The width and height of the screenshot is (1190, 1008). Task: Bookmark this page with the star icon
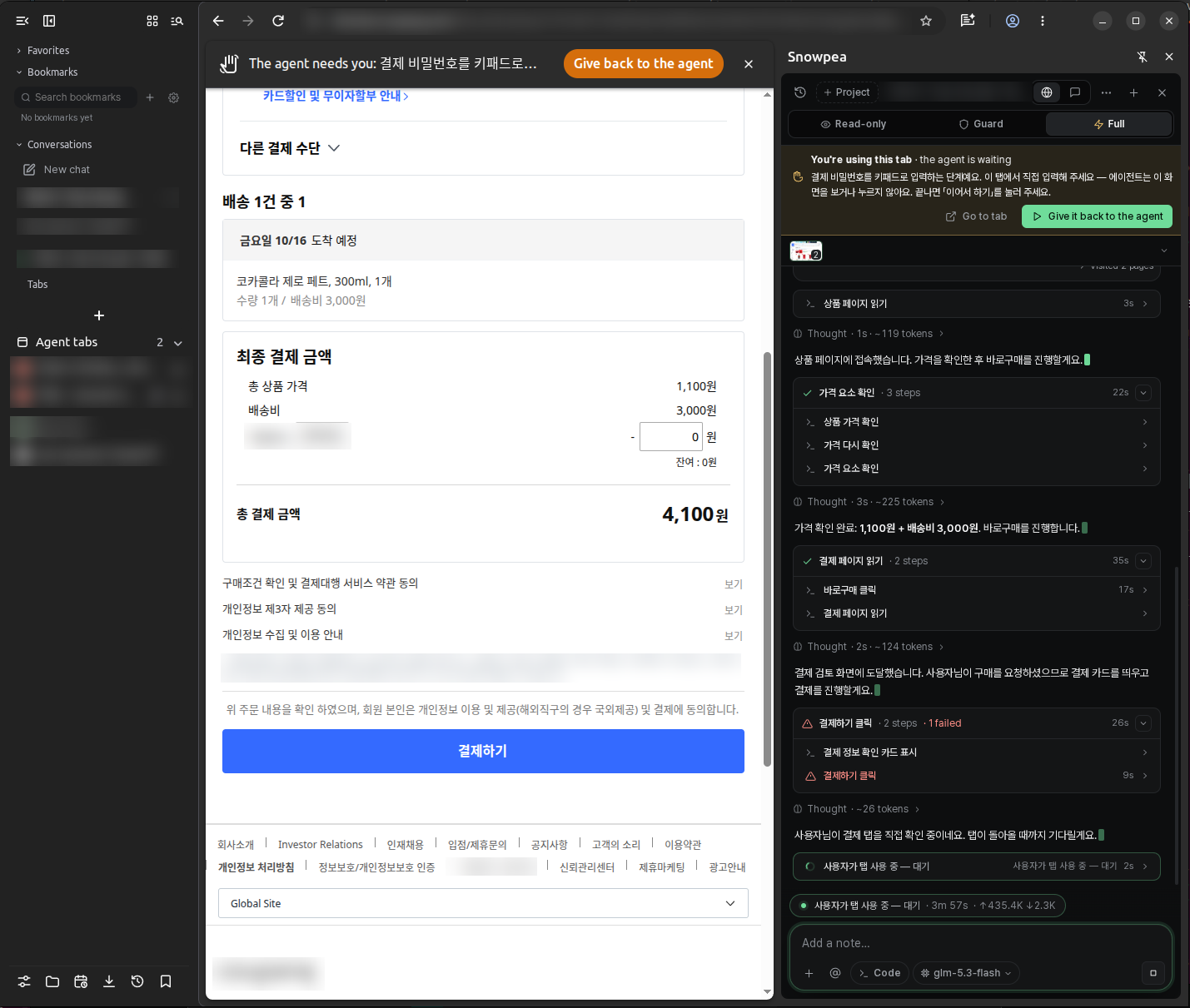pos(926,21)
